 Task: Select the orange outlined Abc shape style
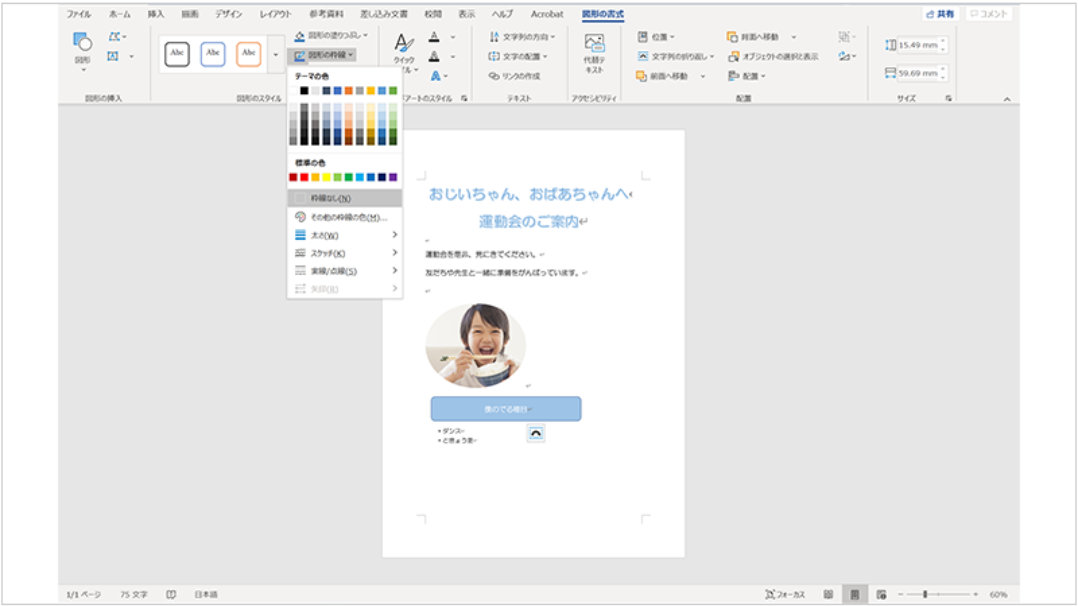248,54
